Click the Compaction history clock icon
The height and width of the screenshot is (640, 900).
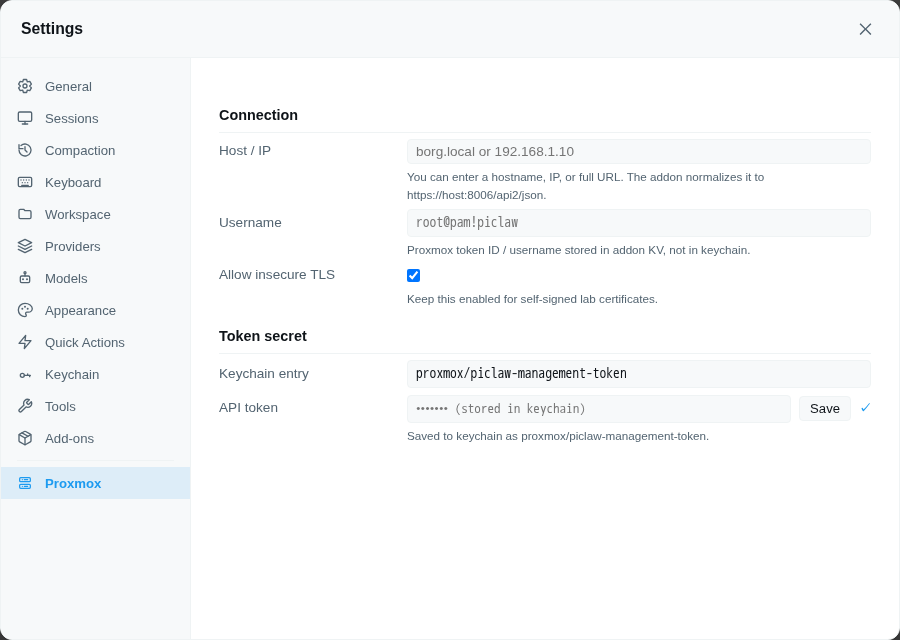(x=25, y=150)
